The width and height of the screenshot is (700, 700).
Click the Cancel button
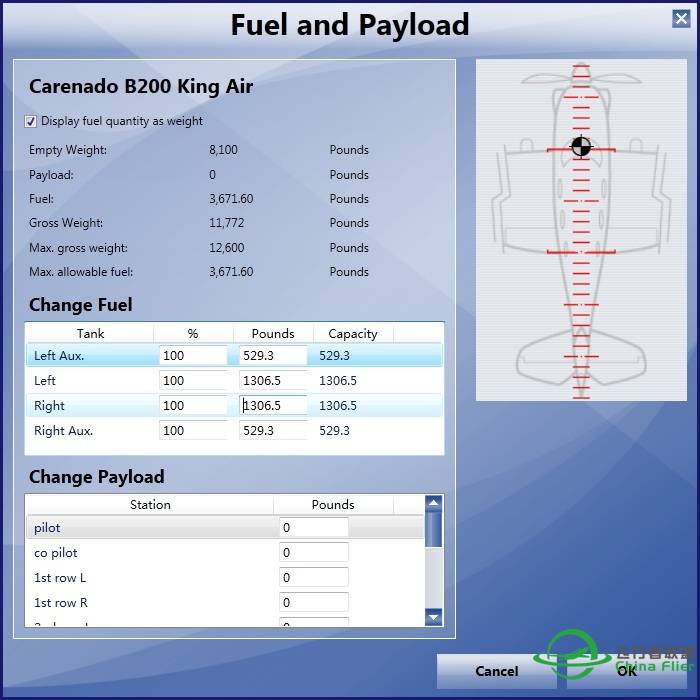pyautogui.click(x=496, y=671)
